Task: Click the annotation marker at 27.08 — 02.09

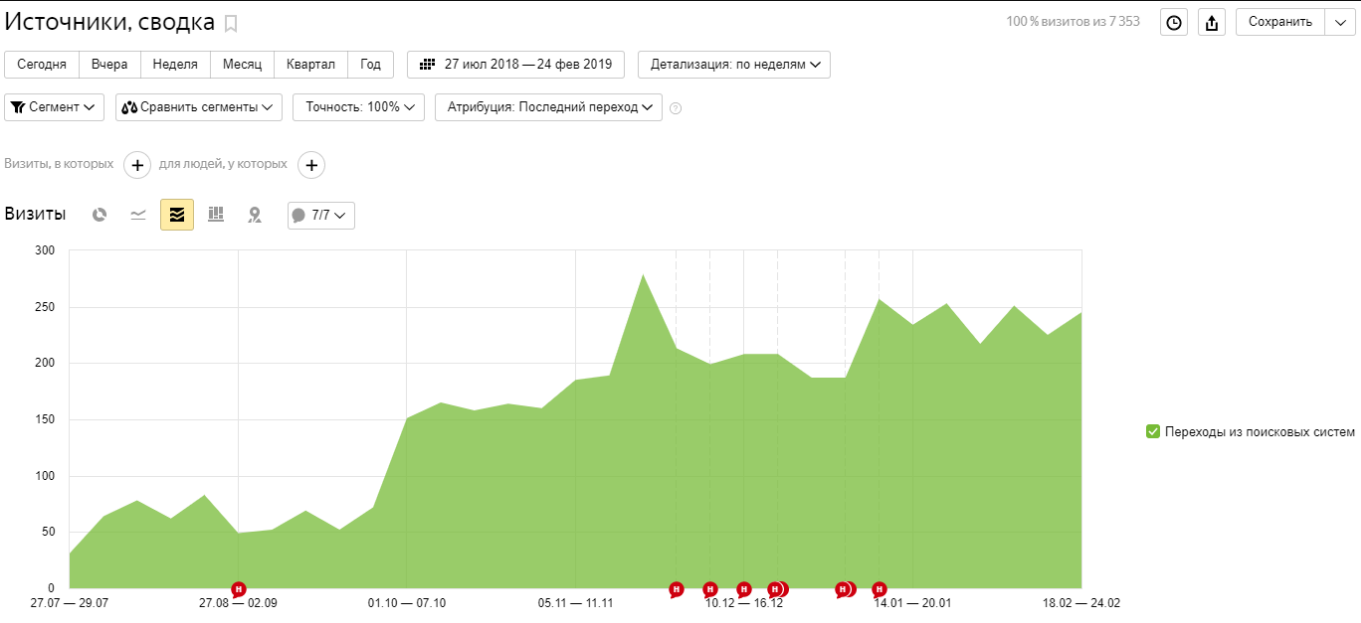Action: pyautogui.click(x=238, y=589)
